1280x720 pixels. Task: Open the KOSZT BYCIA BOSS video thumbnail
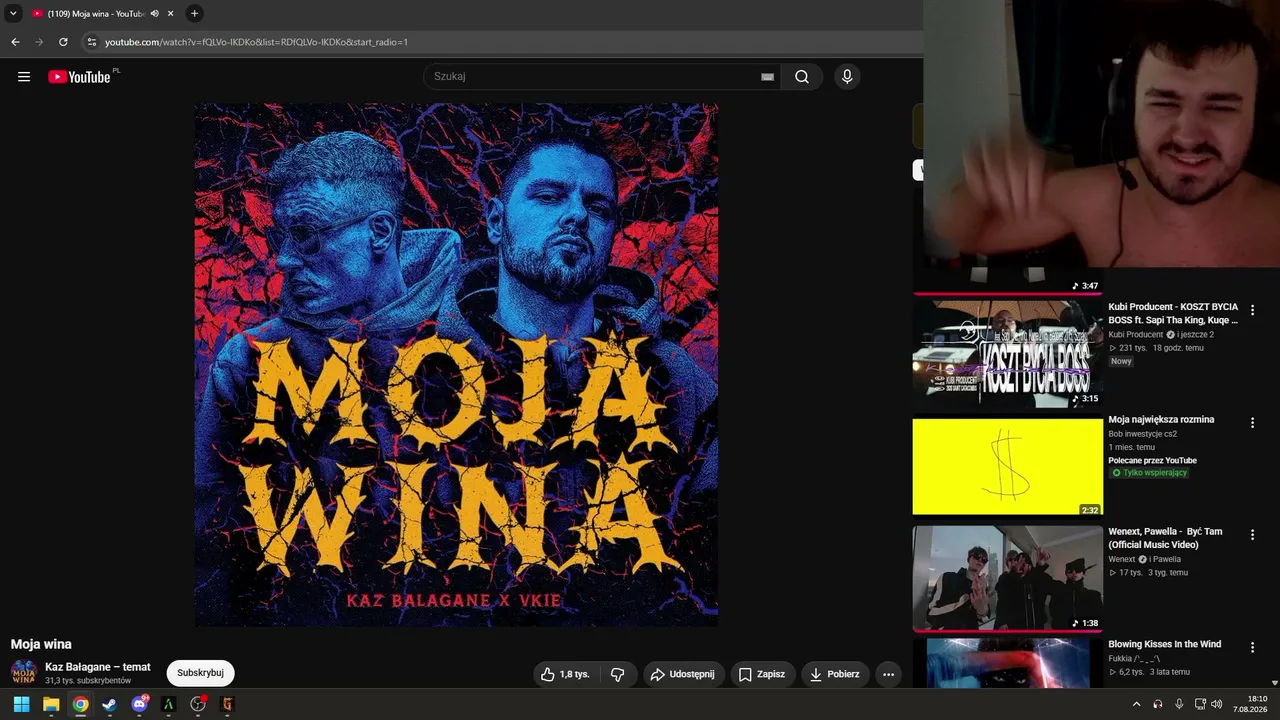pos(1007,354)
